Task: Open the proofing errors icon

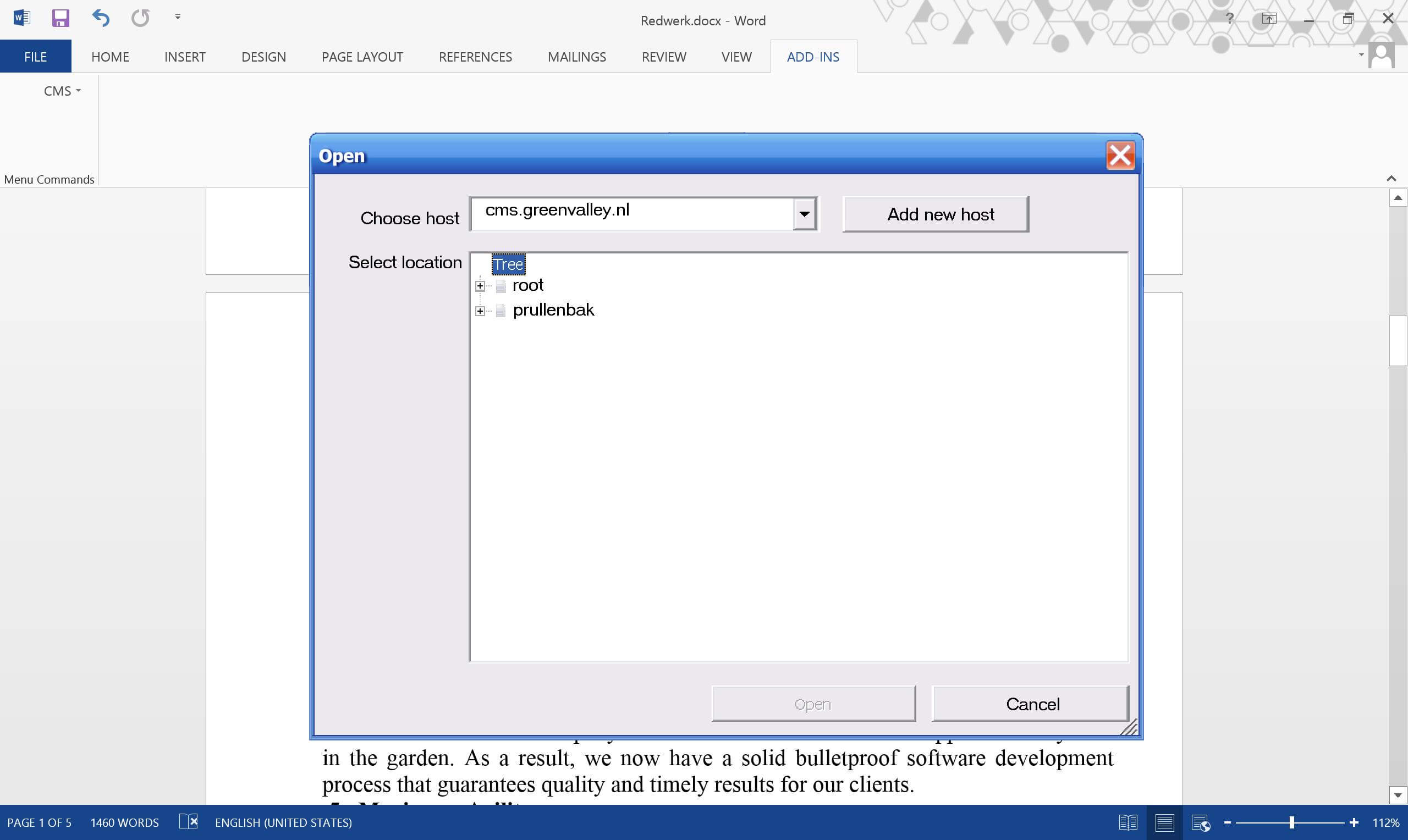Action: [x=189, y=821]
